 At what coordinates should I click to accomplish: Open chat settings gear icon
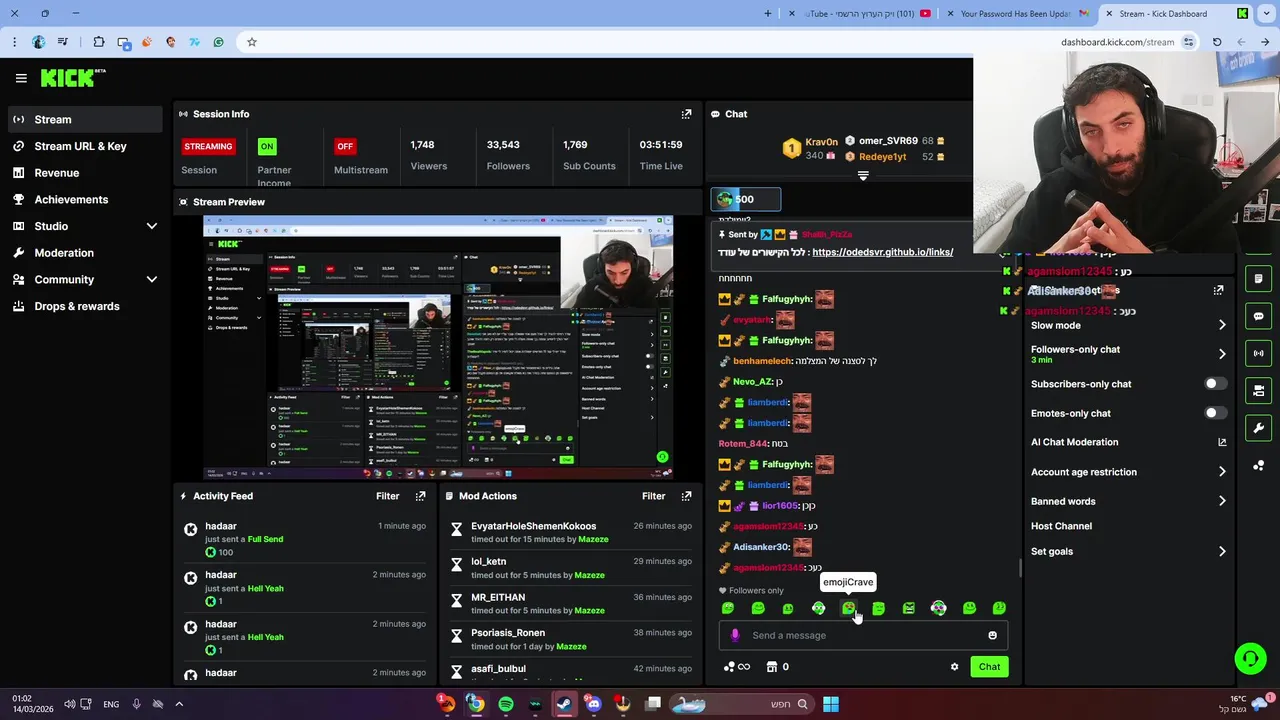pos(954,667)
